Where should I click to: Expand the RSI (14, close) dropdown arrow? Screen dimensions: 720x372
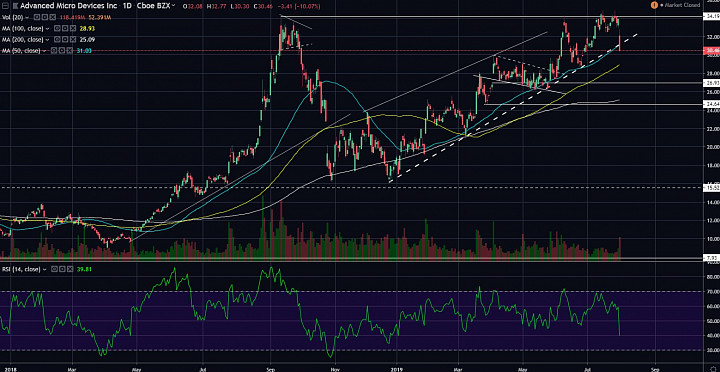[44, 270]
